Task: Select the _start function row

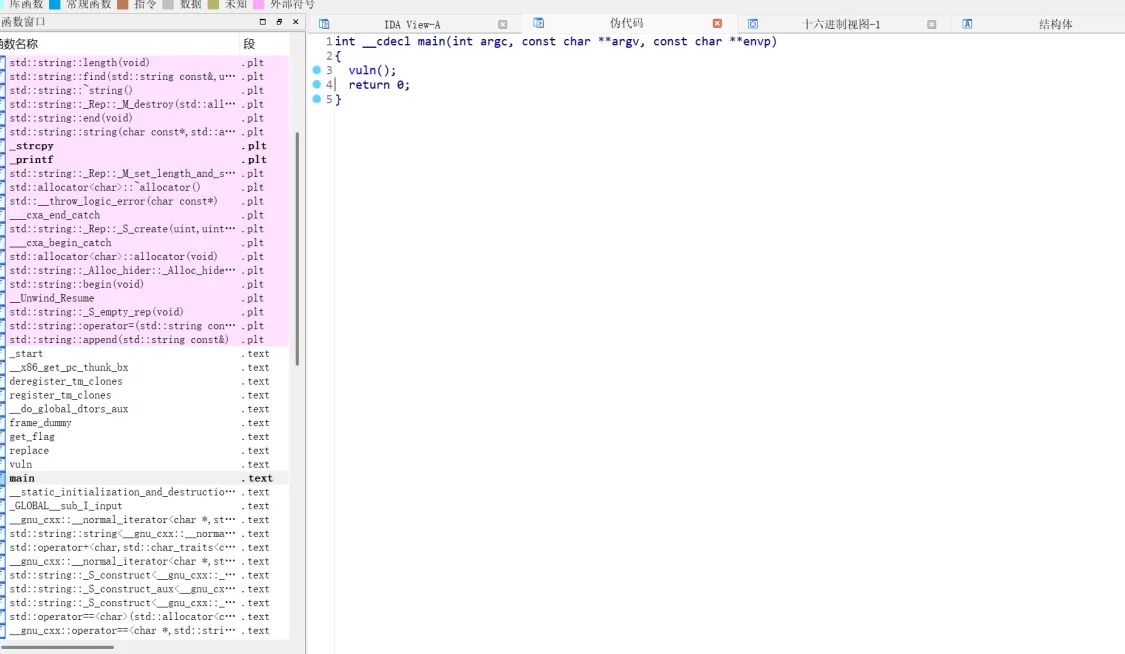Action: (x=145, y=354)
